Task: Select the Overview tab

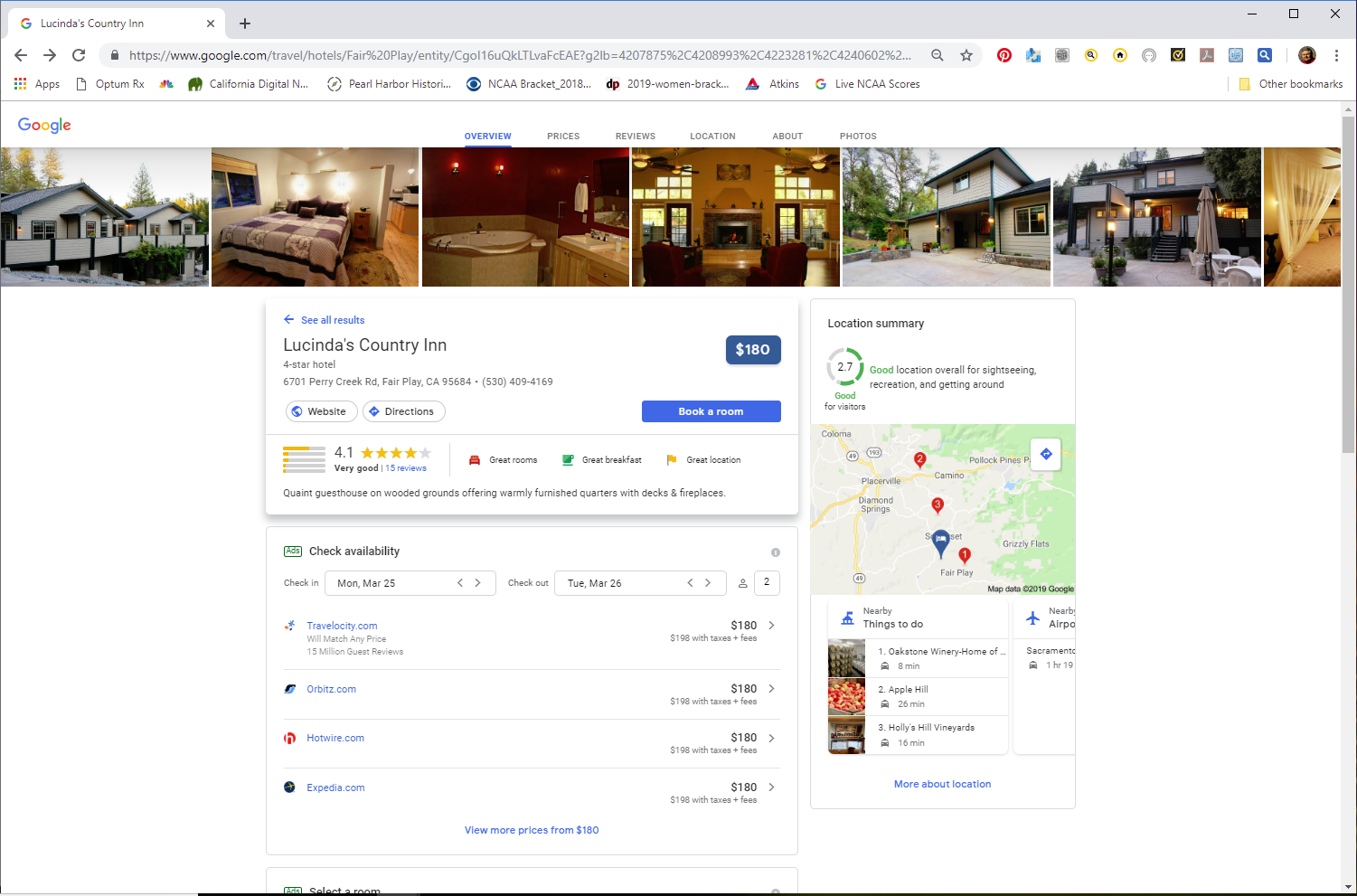Action: tap(488, 137)
